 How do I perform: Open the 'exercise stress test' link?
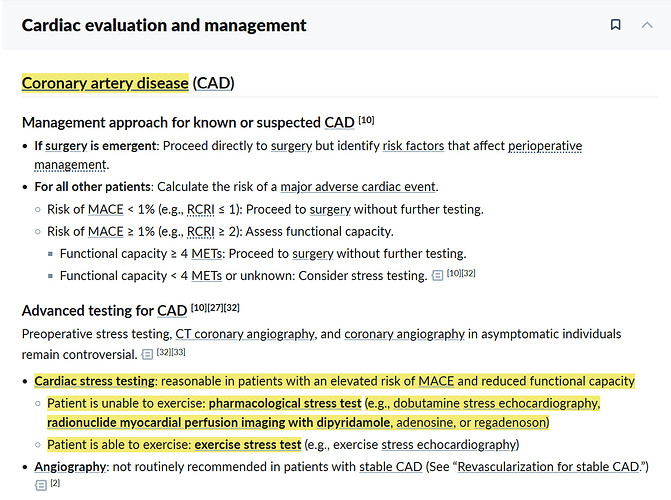[x=247, y=444]
